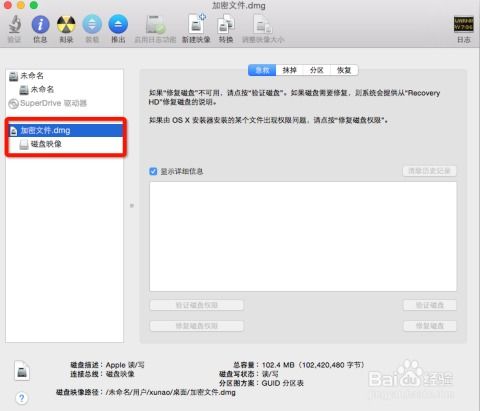
Task: Switch to the 分区 (Partition) tab
Action: click(x=317, y=70)
